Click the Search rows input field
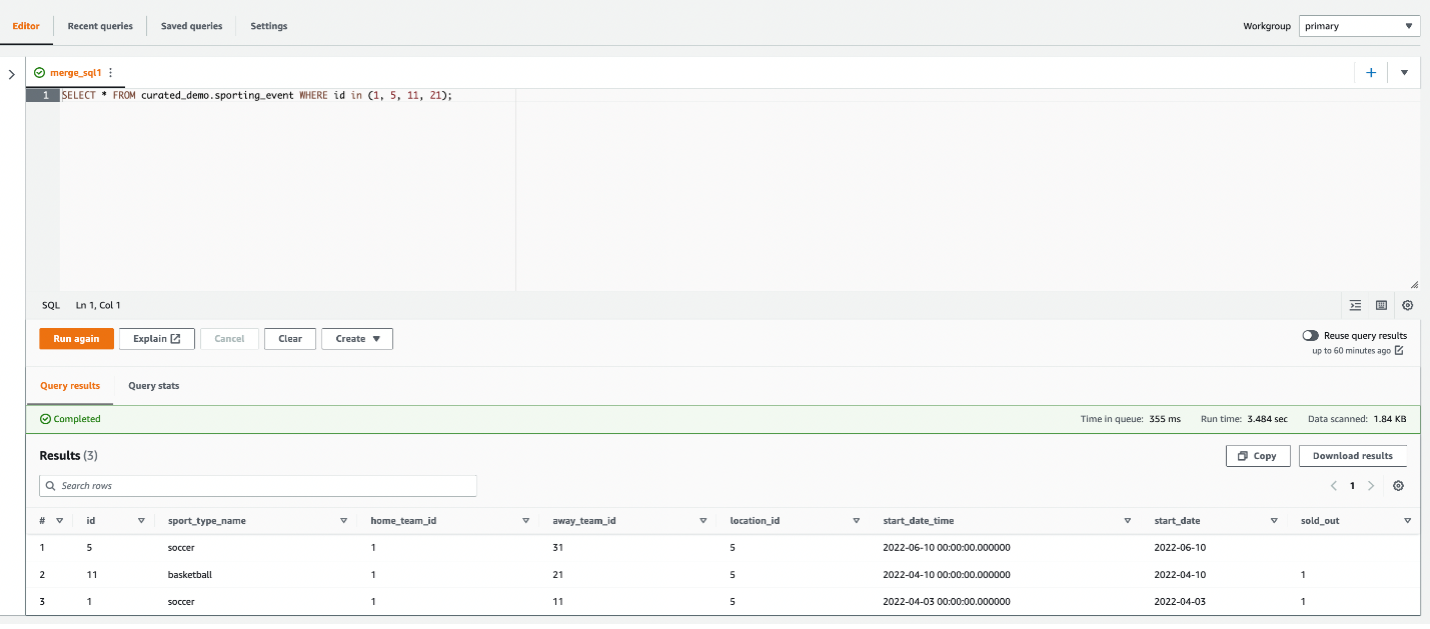Screen dimensions: 1430x629 click(x=258, y=486)
